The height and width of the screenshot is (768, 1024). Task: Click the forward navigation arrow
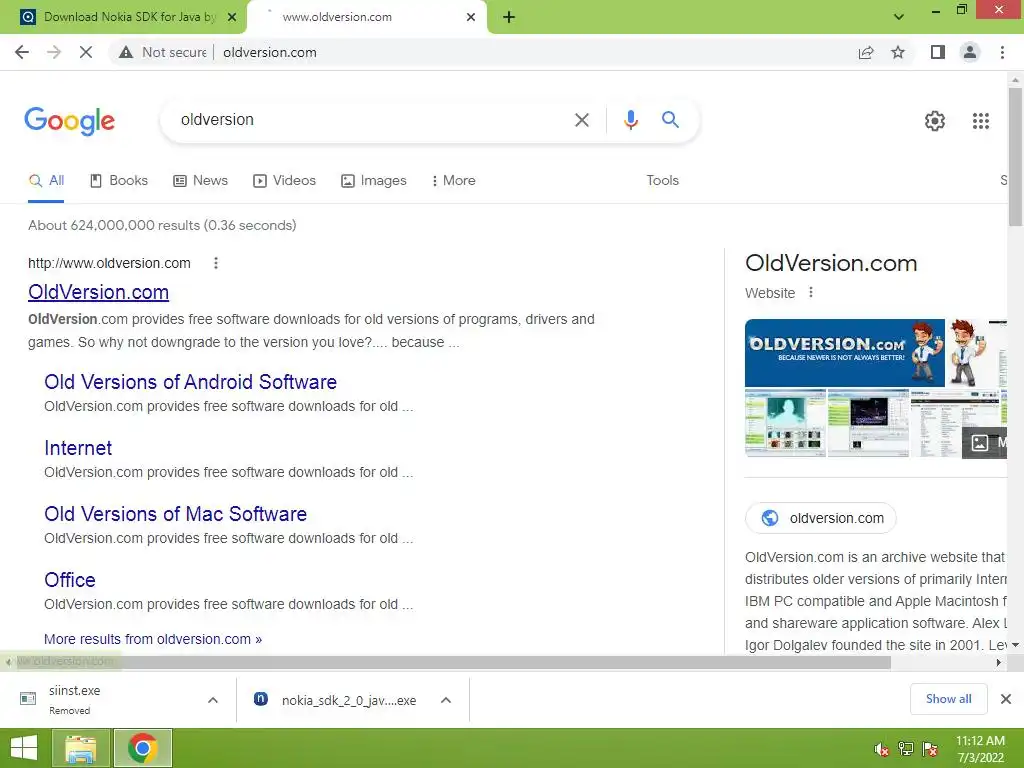pos(54,52)
